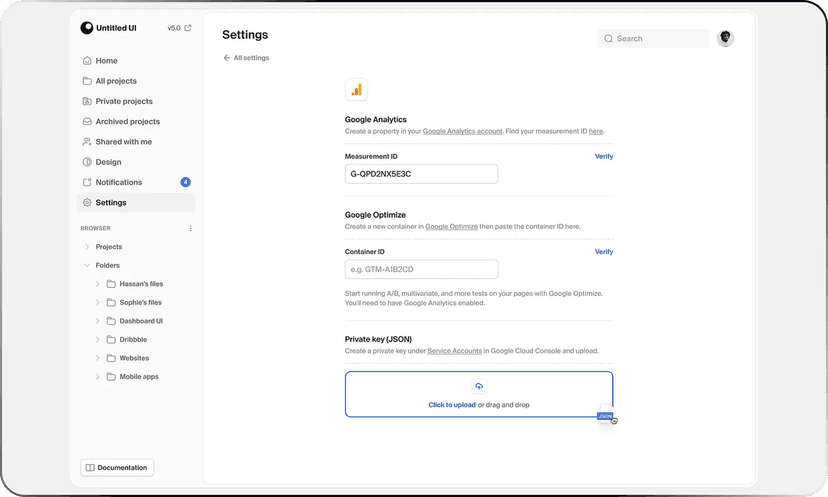Click the notification badge showing 4
This screenshot has width=828, height=497.
185,182
